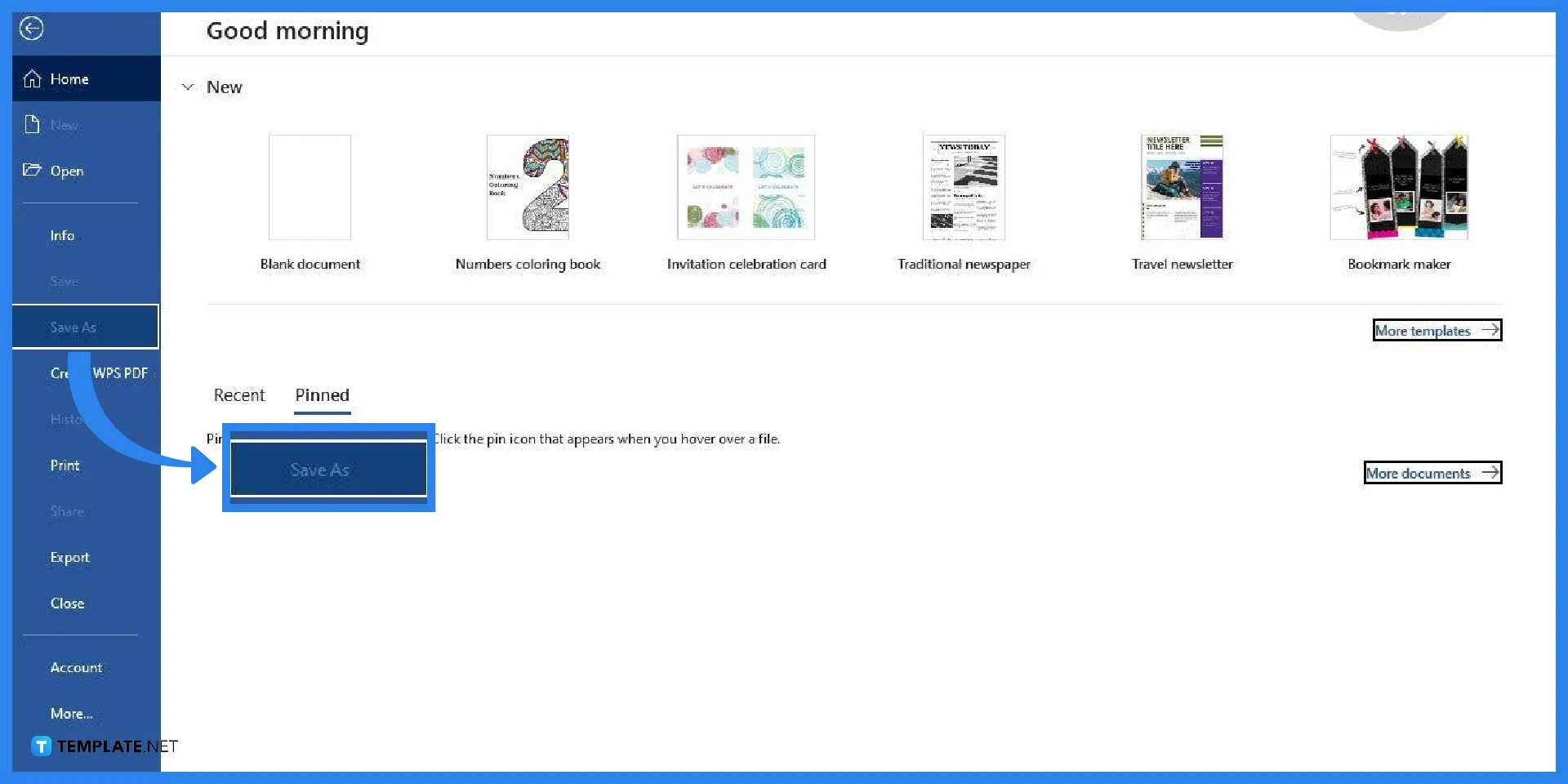Viewport: 1568px width, 784px height.
Task: Switch to the Recent tab
Action: point(238,394)
